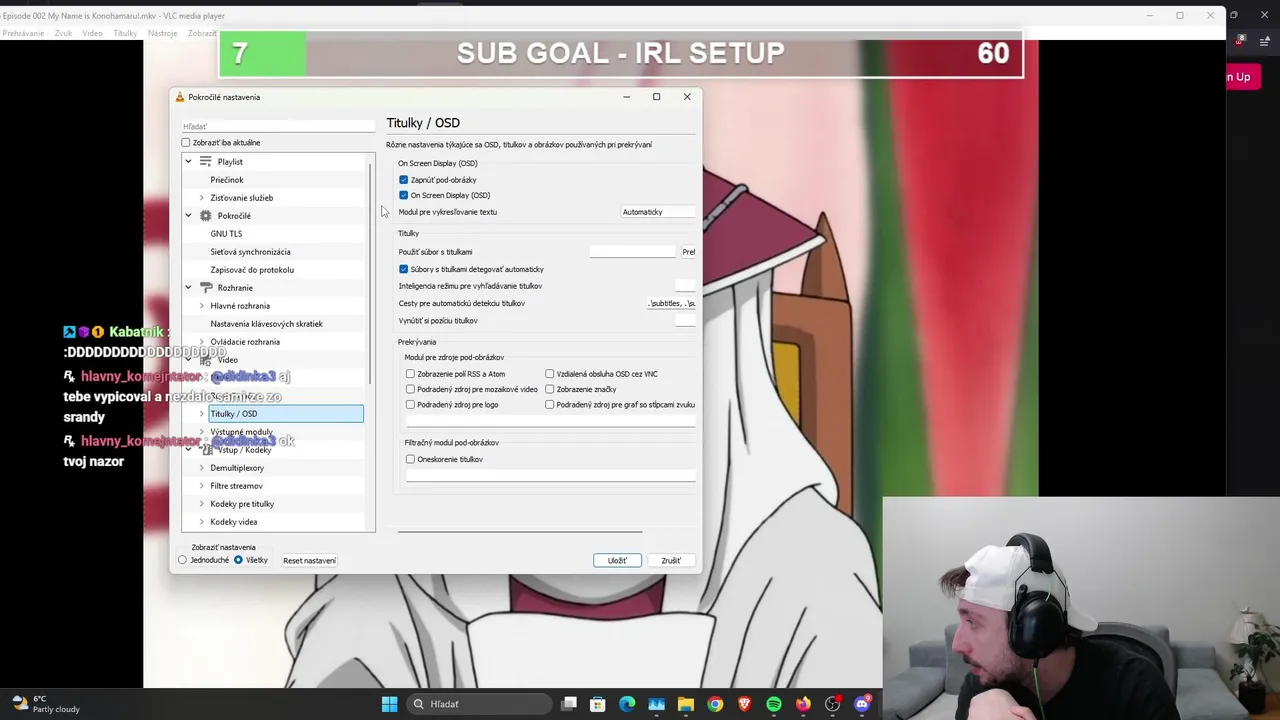1280x720 pixels.
Task: Select 'Zapisovač do protokolu' tree item
Action: pos(252,270)
